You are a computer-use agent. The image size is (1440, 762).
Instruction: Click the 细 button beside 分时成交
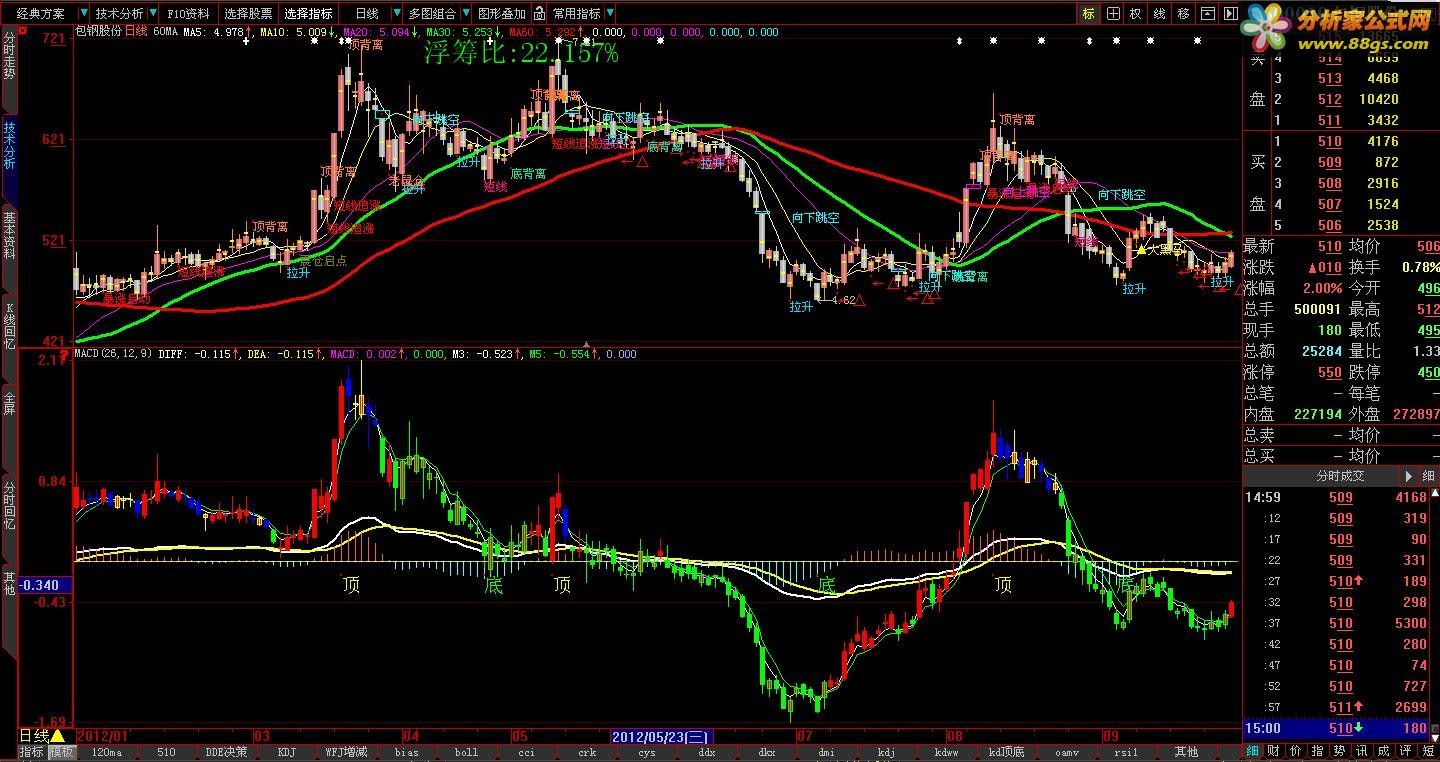pos(1429,477)
